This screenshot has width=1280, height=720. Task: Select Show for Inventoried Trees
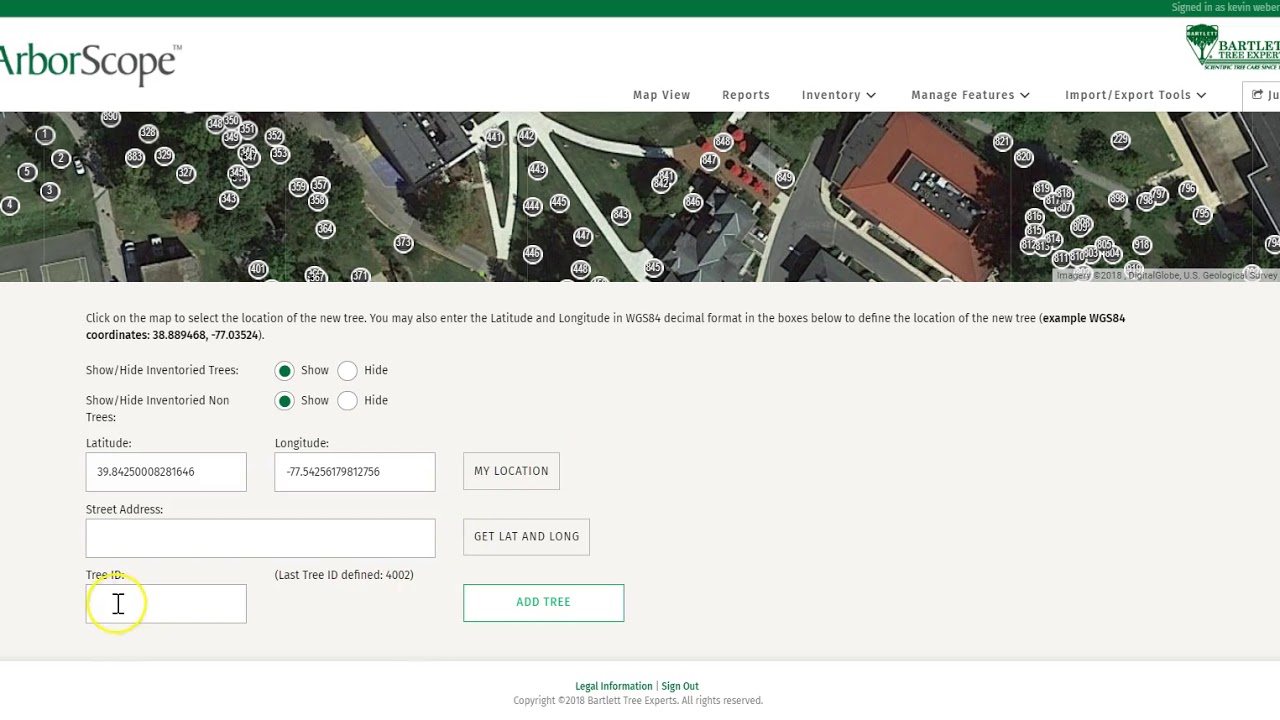pyautogui.click(x=285, y=371)
